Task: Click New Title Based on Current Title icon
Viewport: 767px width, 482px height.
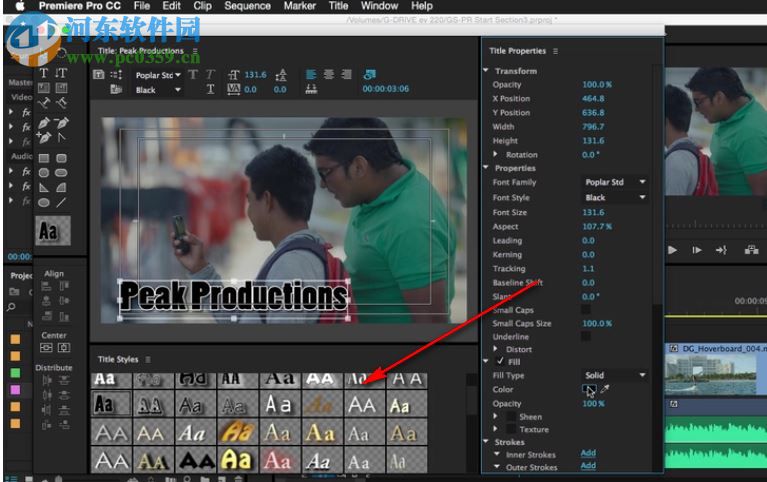Action: pos(99,74)
